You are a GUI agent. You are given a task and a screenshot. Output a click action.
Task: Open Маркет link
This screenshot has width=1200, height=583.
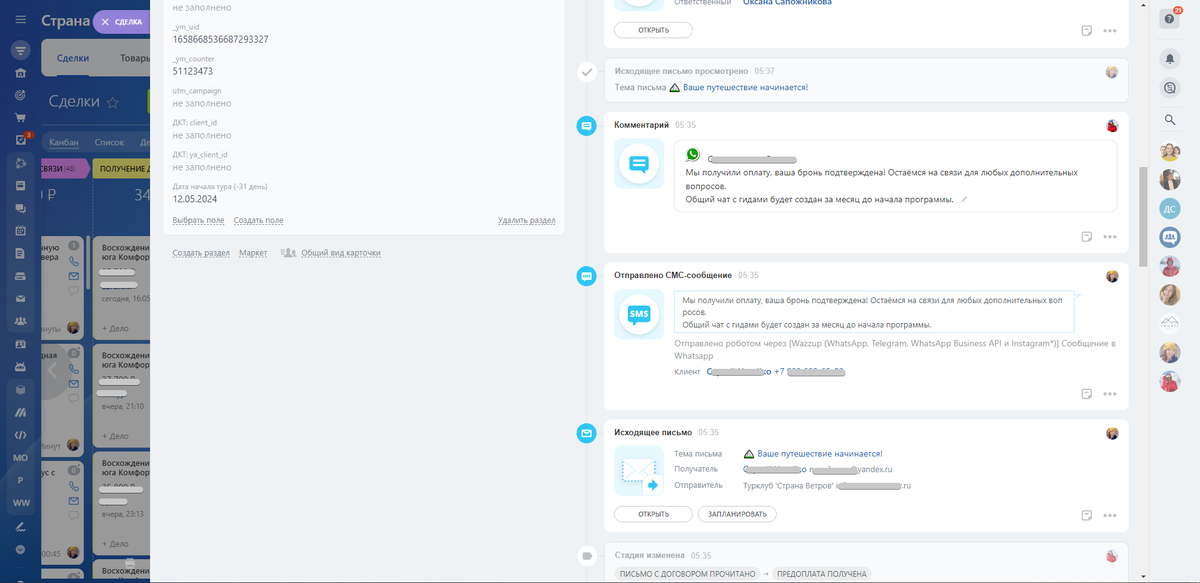[253, 253]
